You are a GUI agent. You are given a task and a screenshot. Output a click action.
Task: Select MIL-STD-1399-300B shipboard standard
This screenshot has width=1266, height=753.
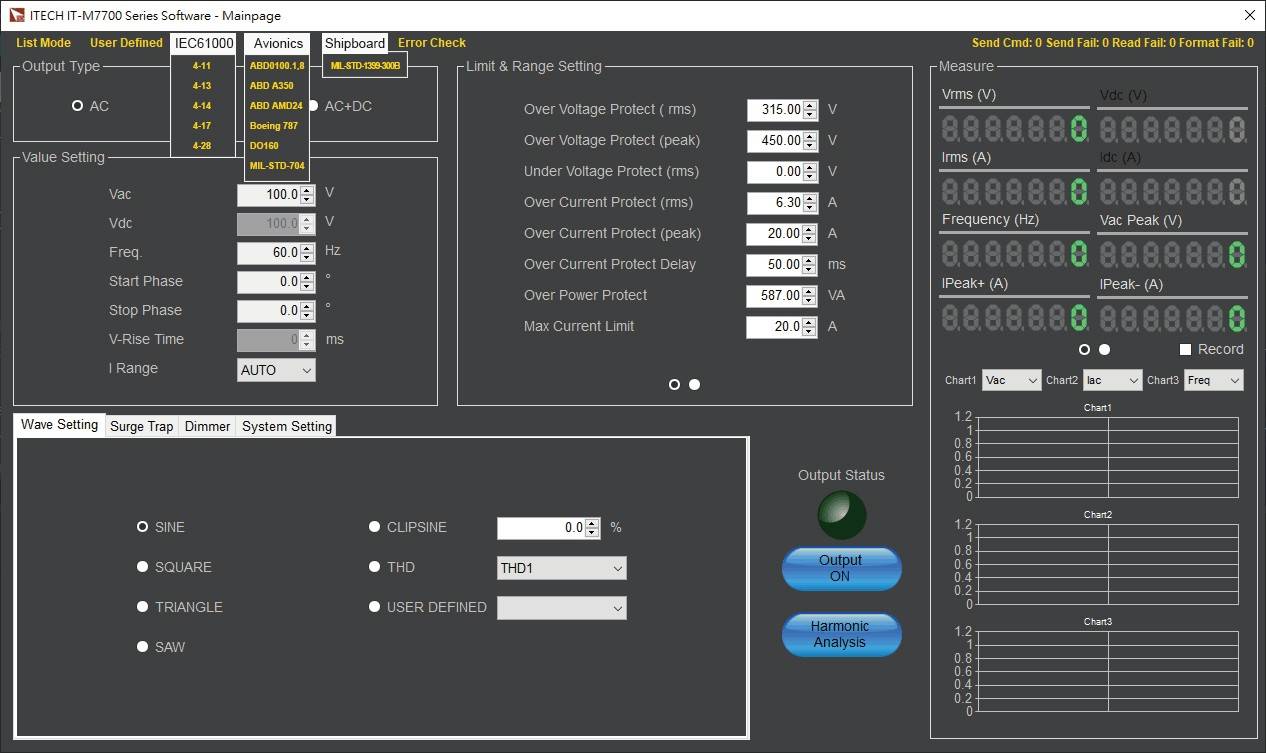(365, 66)
